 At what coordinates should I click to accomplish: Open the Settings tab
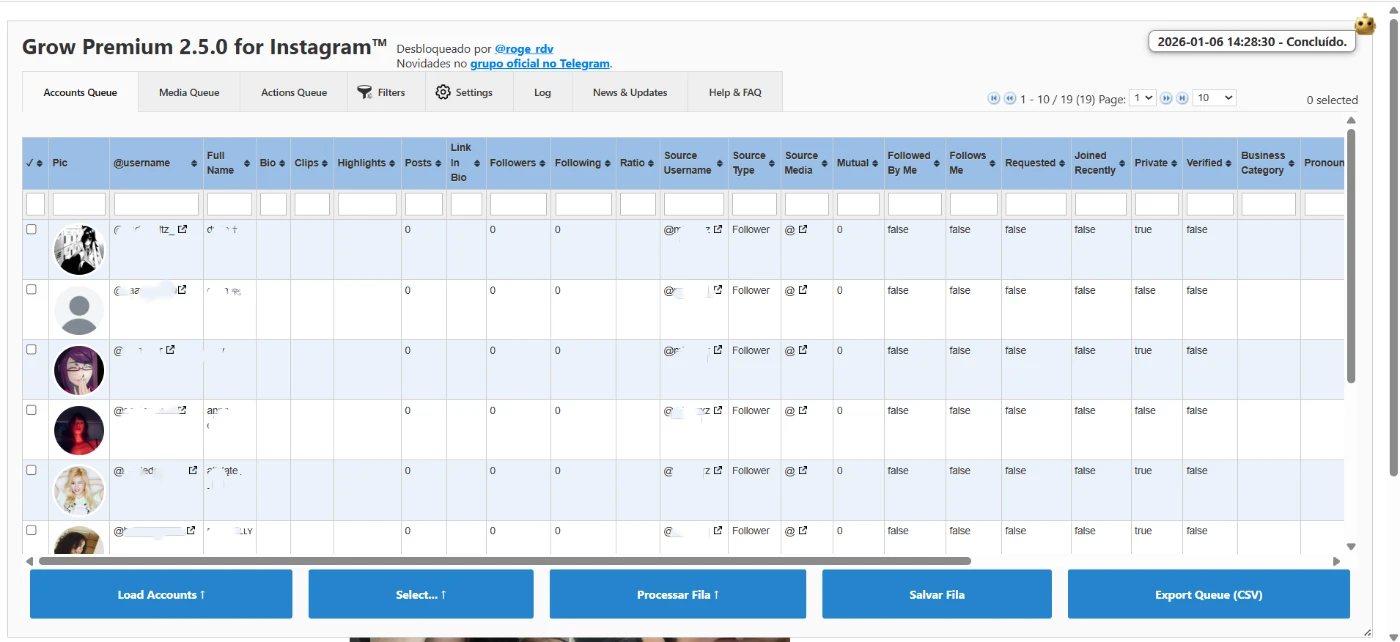(464, 92)
